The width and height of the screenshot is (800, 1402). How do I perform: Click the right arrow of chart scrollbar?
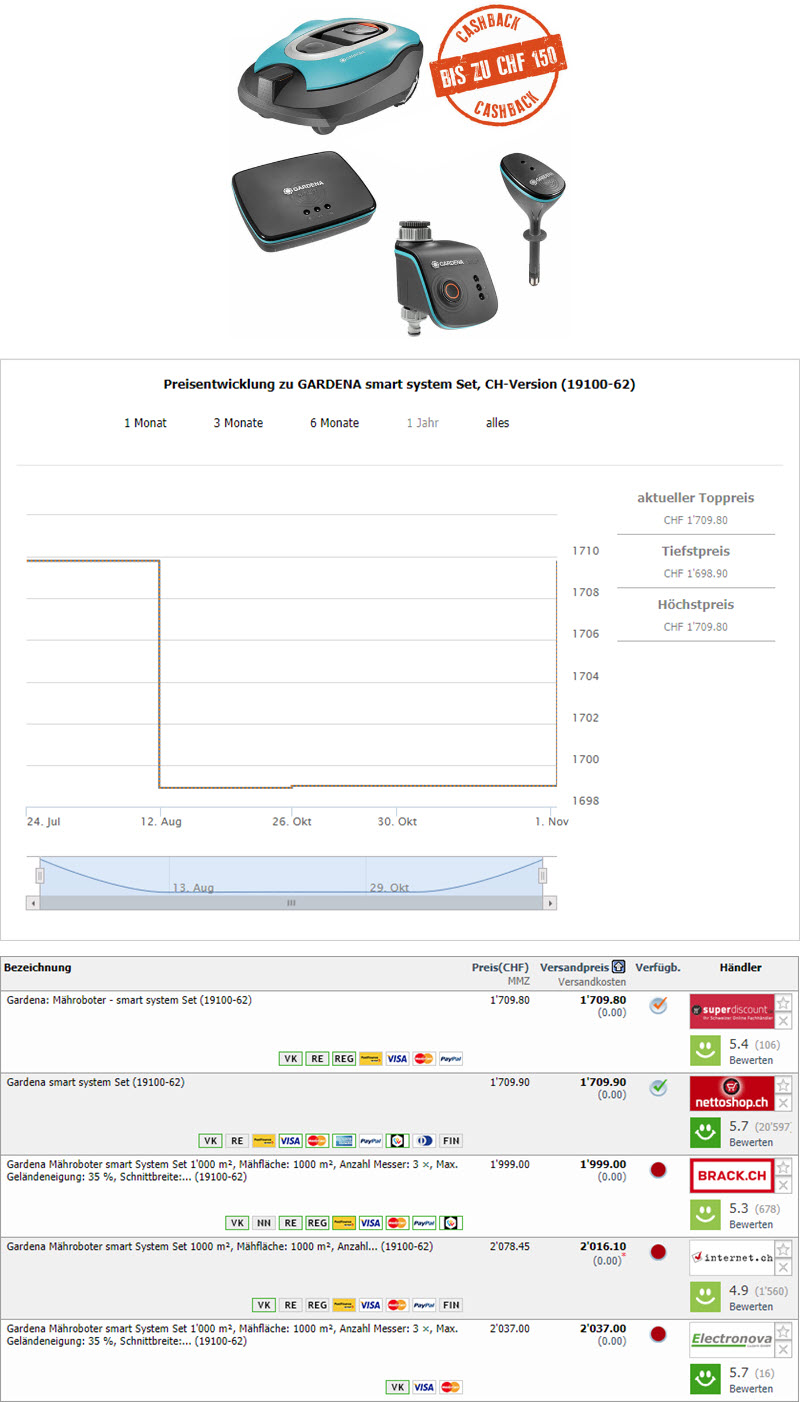click(x=550, y=902)
